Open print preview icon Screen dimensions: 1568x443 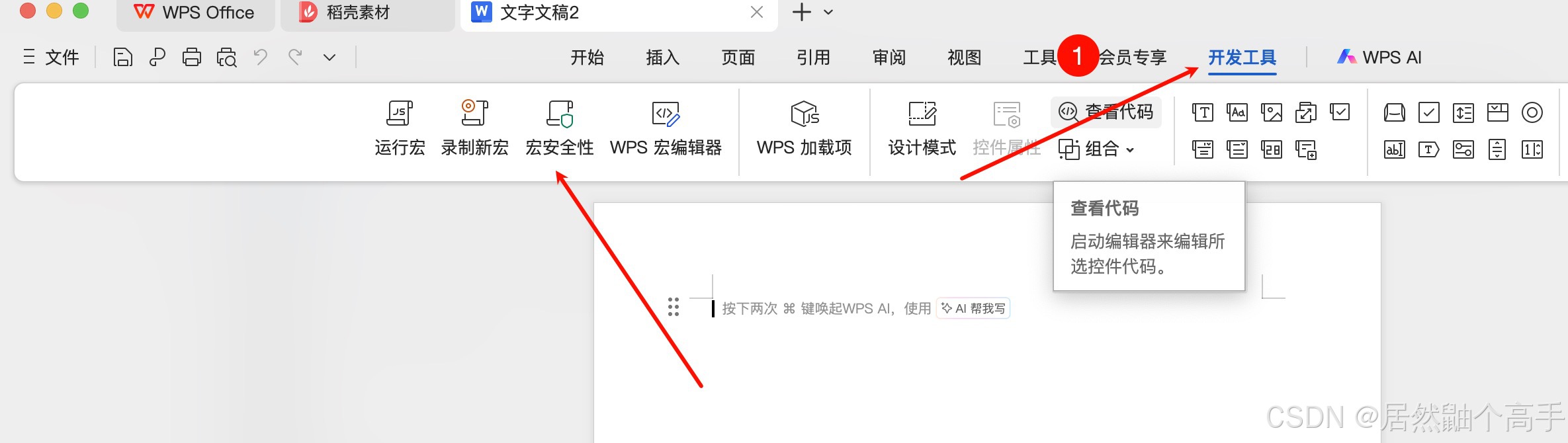[227, 58]
